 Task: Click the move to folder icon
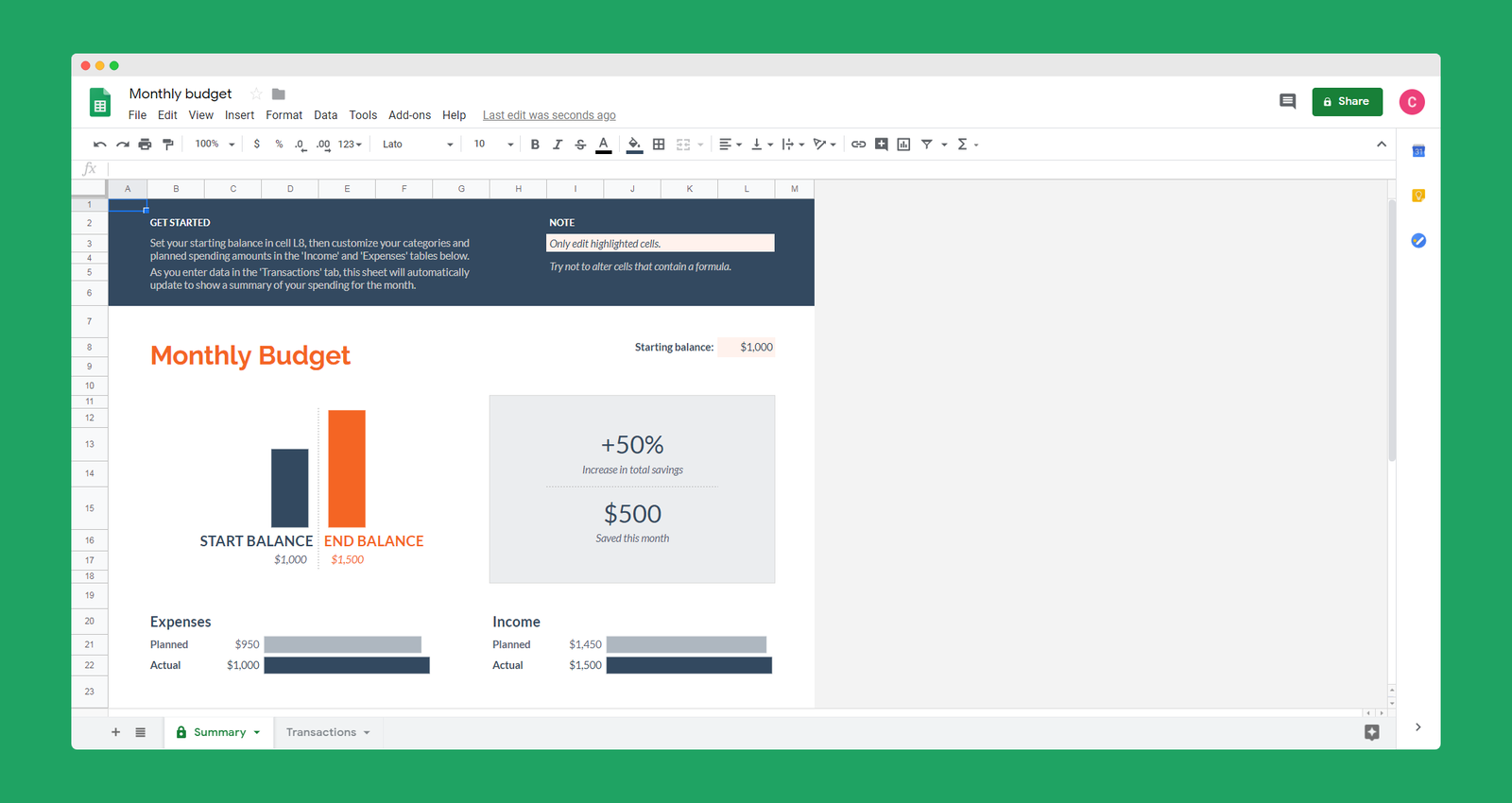(279, 94)
